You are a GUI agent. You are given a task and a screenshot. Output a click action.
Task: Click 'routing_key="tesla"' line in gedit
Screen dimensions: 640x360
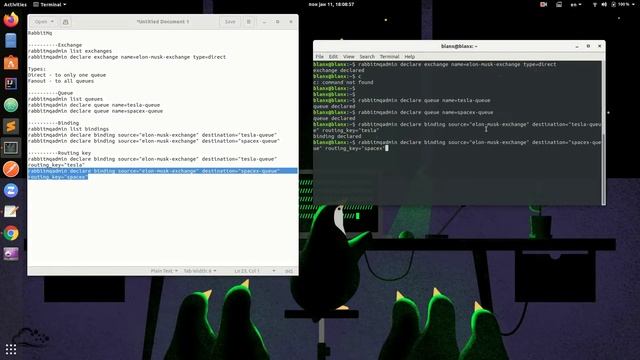pos(56,165)
